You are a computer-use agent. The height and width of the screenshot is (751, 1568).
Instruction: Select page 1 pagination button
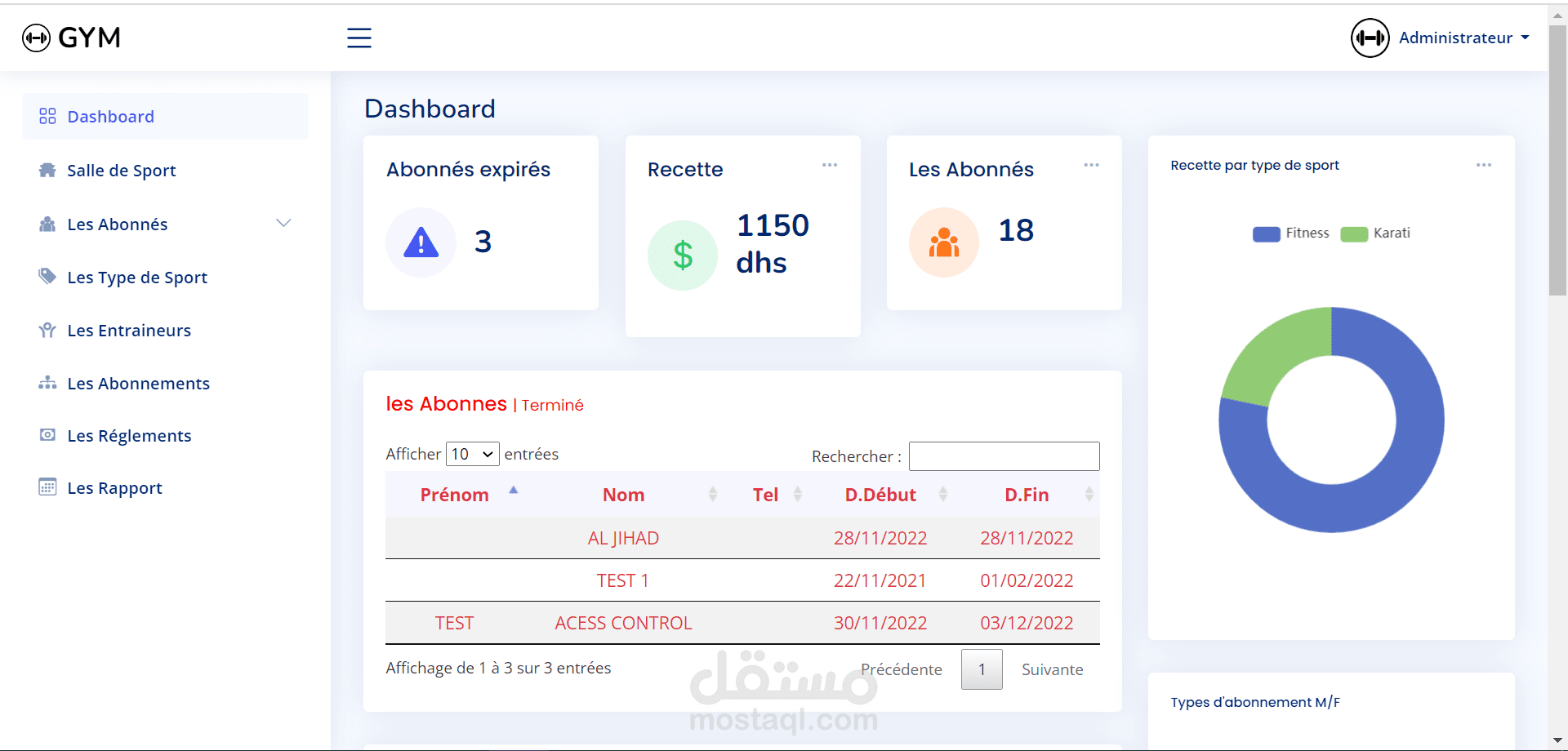pos(982,669)
